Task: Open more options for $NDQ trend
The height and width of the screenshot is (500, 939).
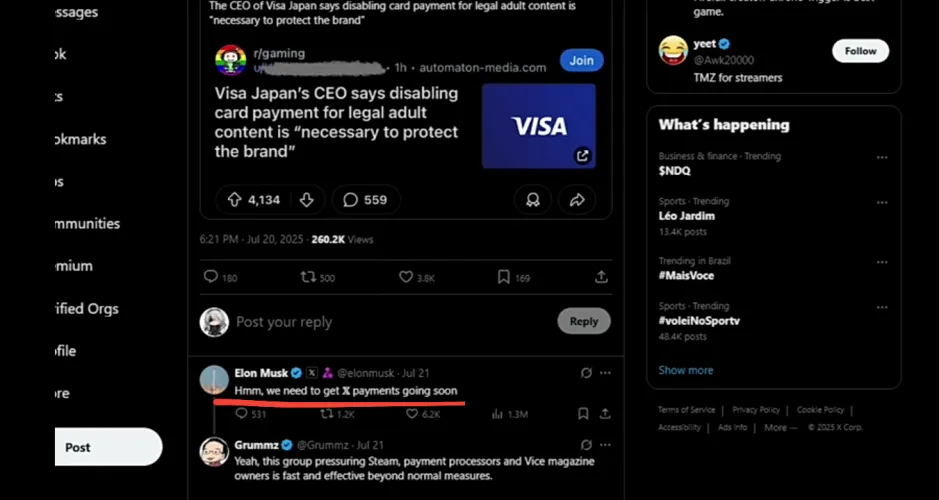Action: coord(881,157)
